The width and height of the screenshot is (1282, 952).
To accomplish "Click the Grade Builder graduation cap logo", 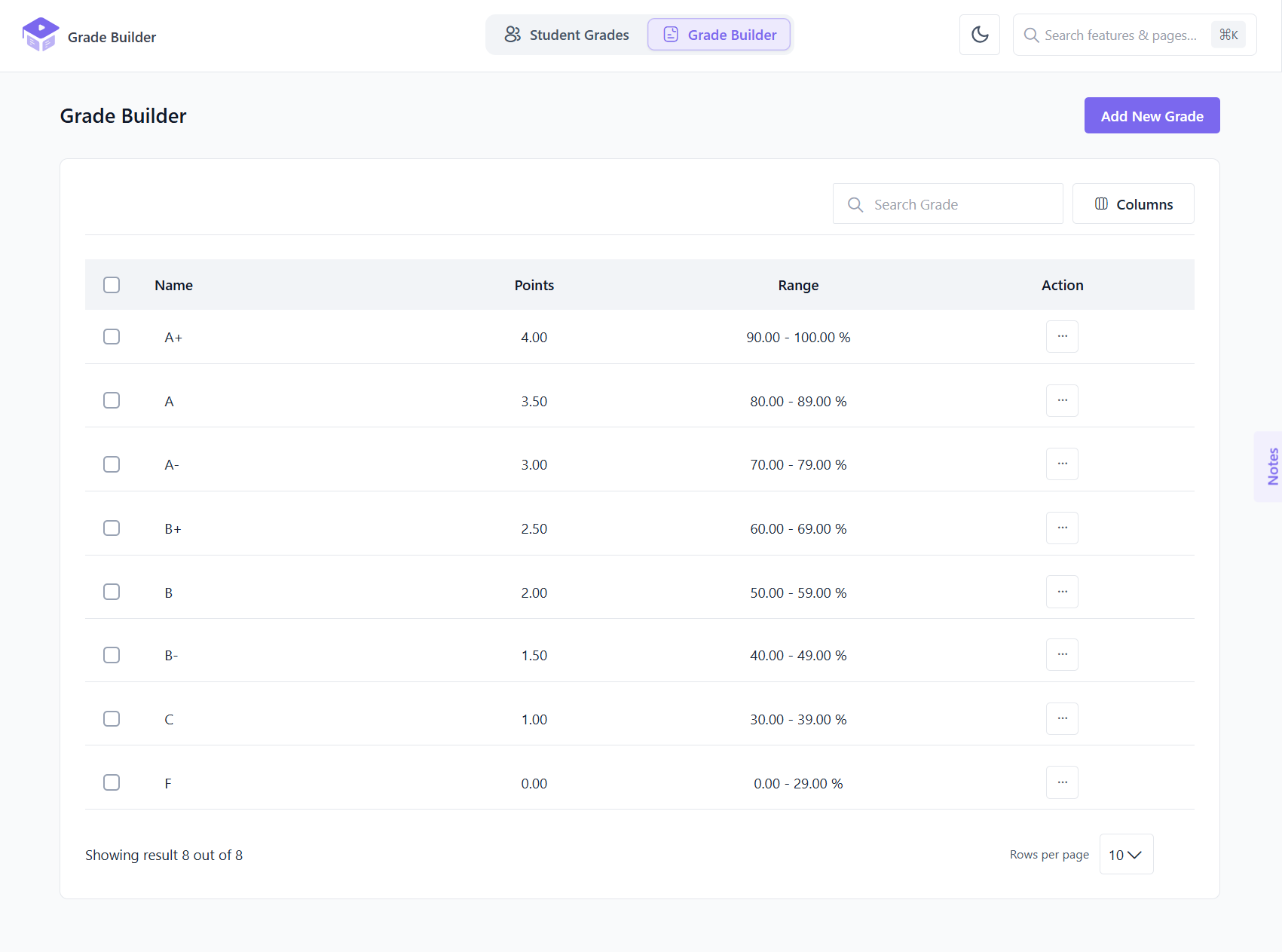I will (41, 35).
